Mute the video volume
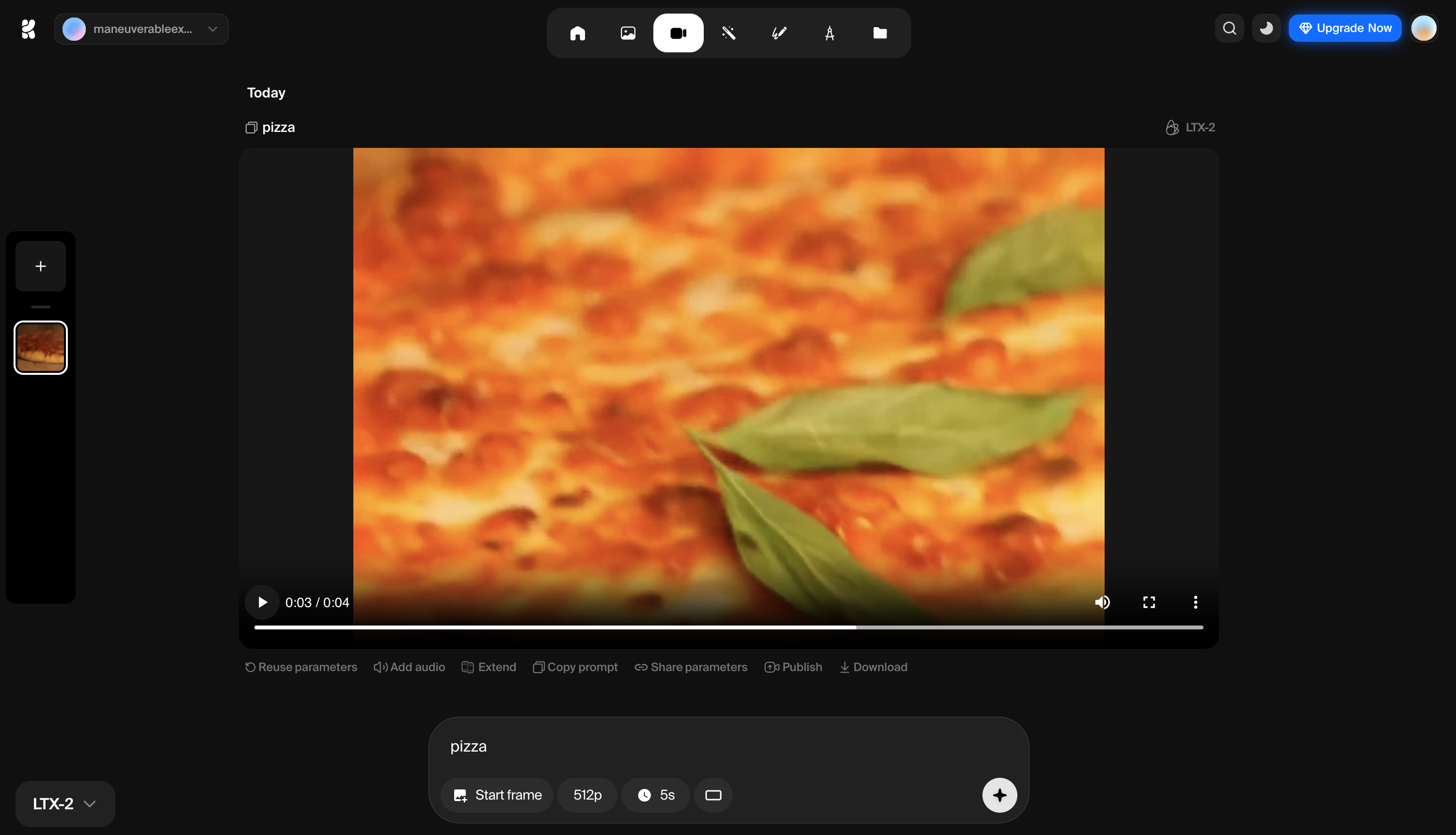The height and width of the screenshot is (835, 1456). (x=1102, y=602)
